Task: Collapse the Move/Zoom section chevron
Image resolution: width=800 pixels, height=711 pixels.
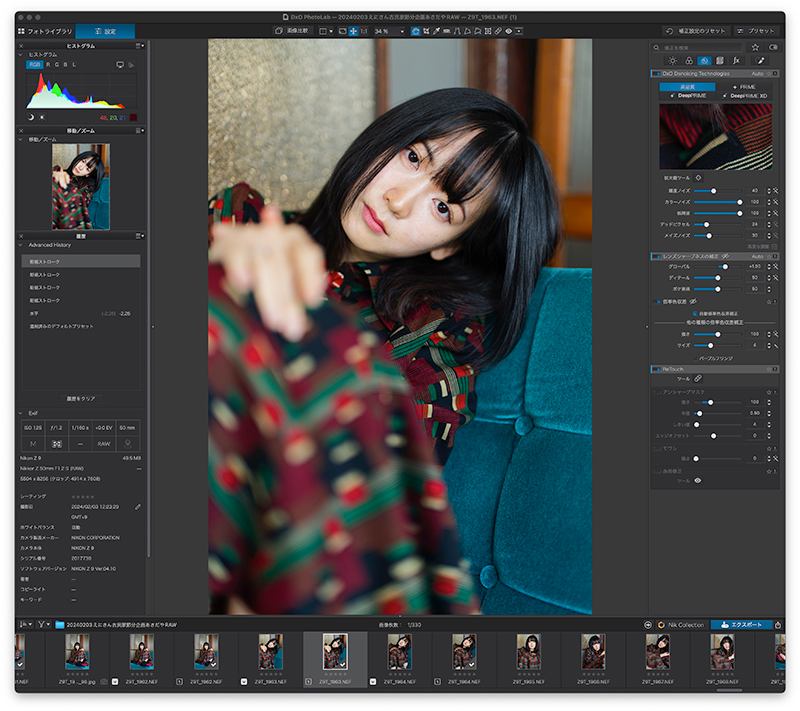Action: pos(21,139)
